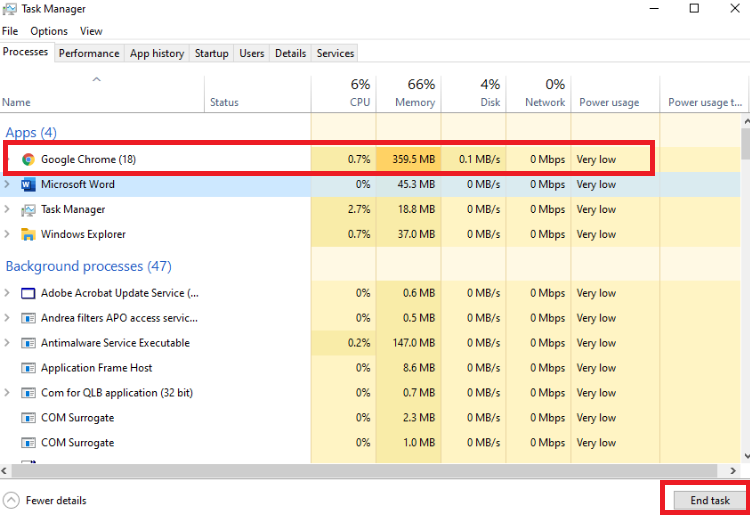The image size is (750, 518).
Task: Expand the Task Manager process group
Action: (x=7, y=209)
